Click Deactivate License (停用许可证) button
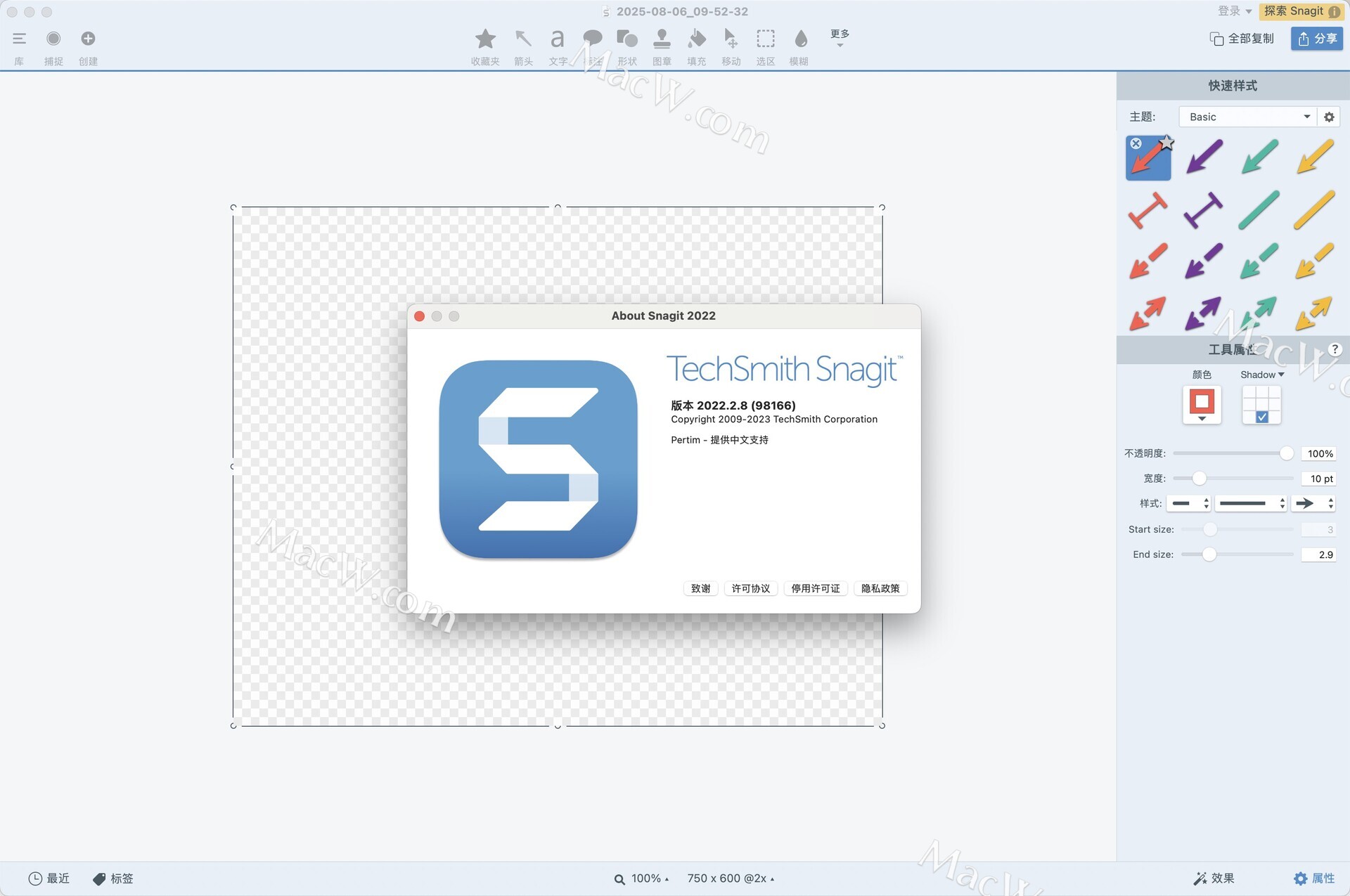 pyautogui.click(x=815, y=588)
